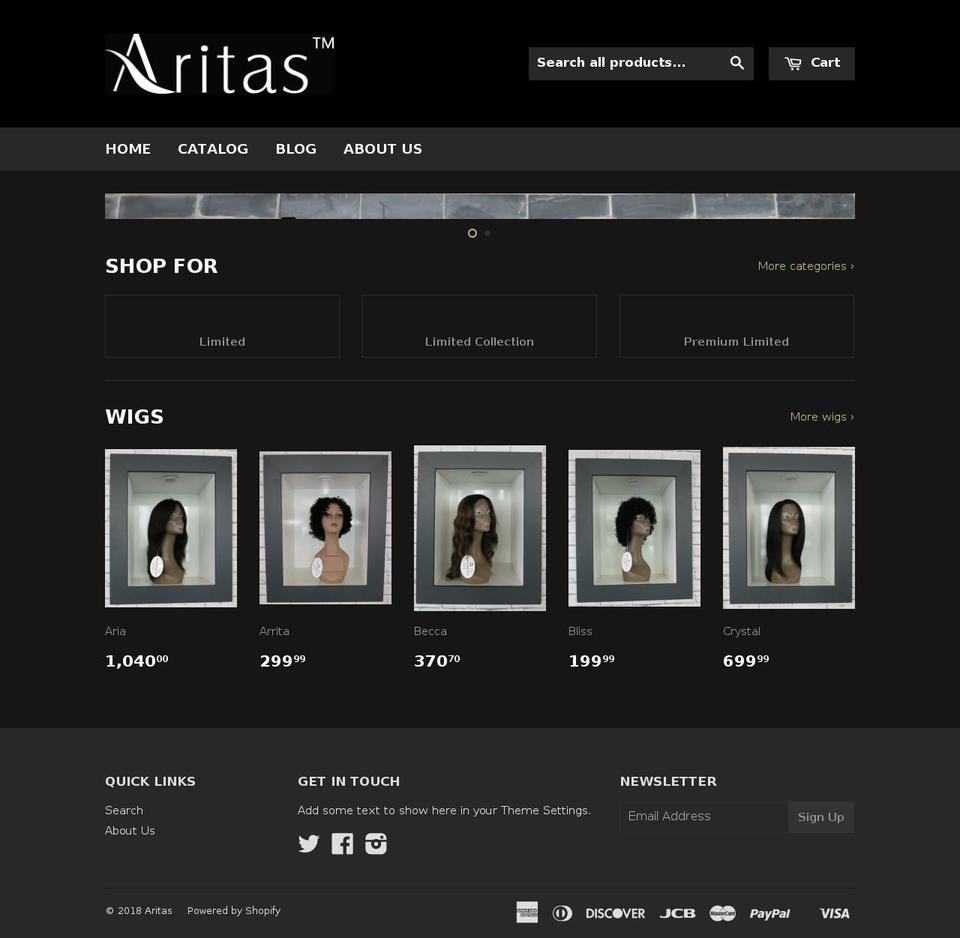The height and width of the screenshot is (938, 960).
Task: Open the Bliss wig thumbnail
Action: [x=634, y=528]
